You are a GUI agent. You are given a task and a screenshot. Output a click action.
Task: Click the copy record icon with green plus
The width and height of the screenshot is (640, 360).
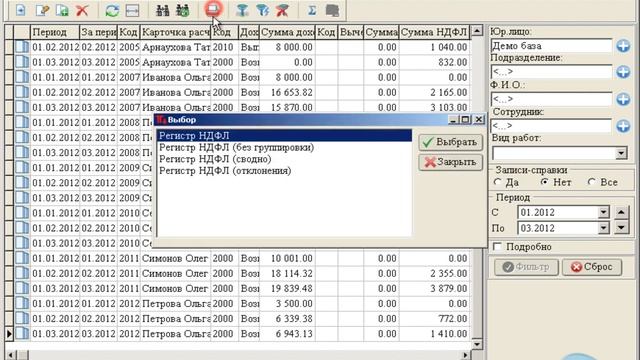click(62, 10)
